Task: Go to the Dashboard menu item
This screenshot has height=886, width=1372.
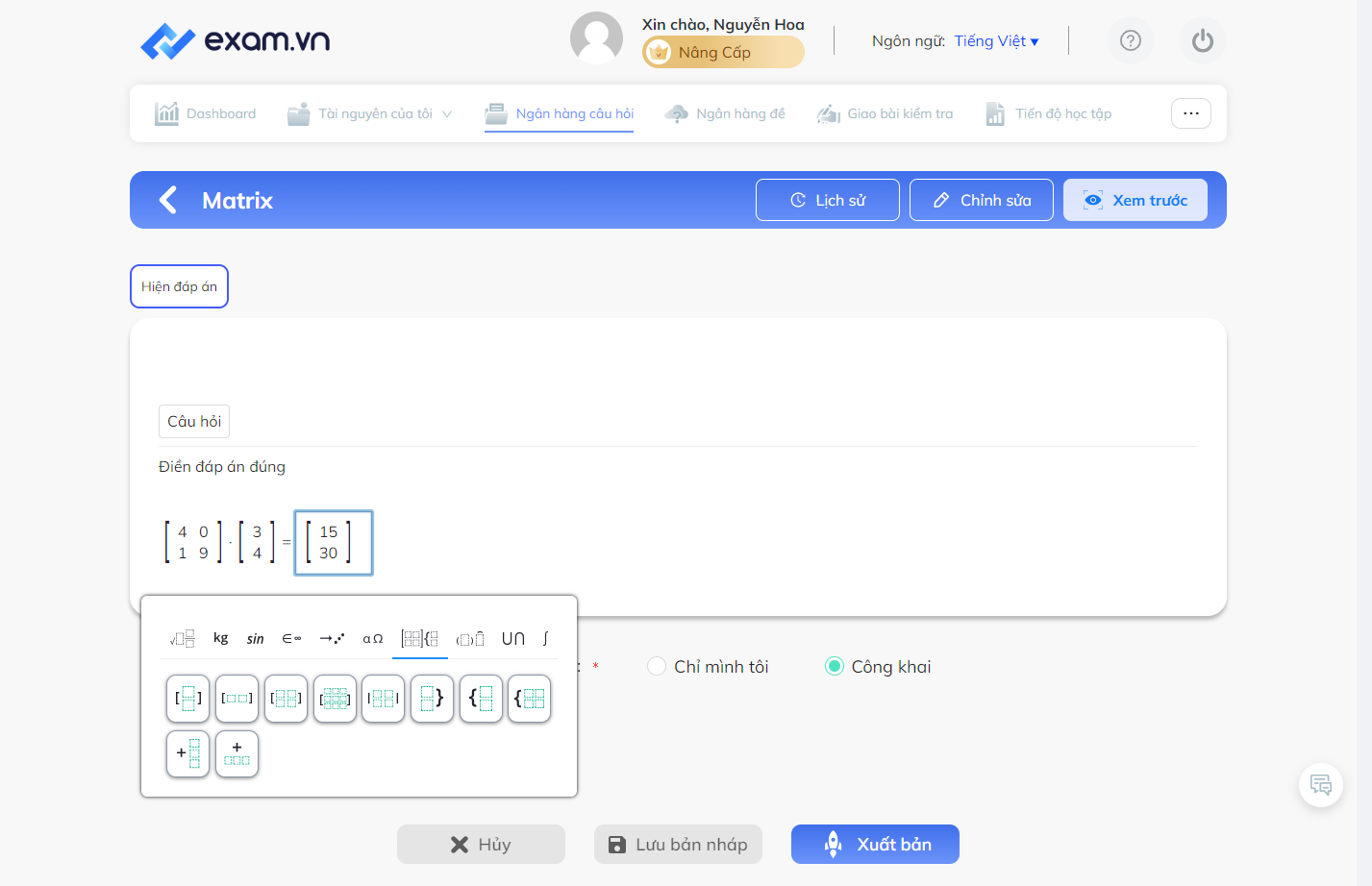Action: (206, 113)
